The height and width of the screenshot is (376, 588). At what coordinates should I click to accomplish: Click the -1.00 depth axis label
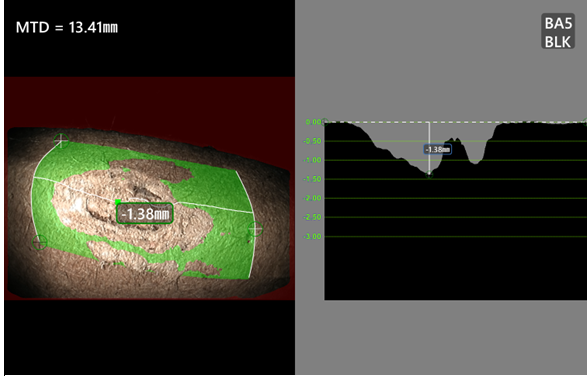pyautogui.click(x=312, y=160)
